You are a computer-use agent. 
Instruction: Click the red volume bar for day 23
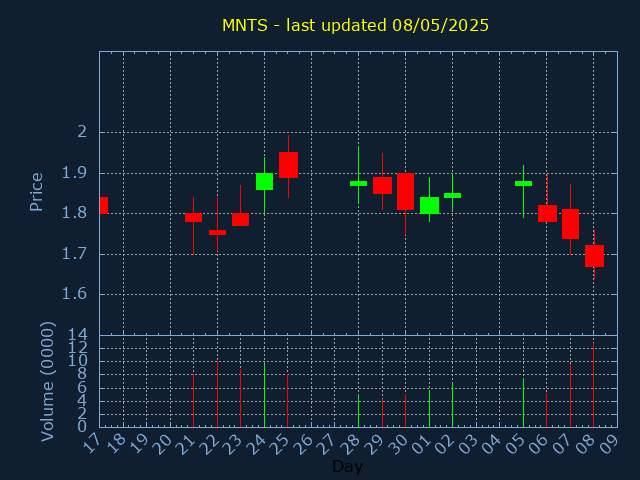point(240,398)
